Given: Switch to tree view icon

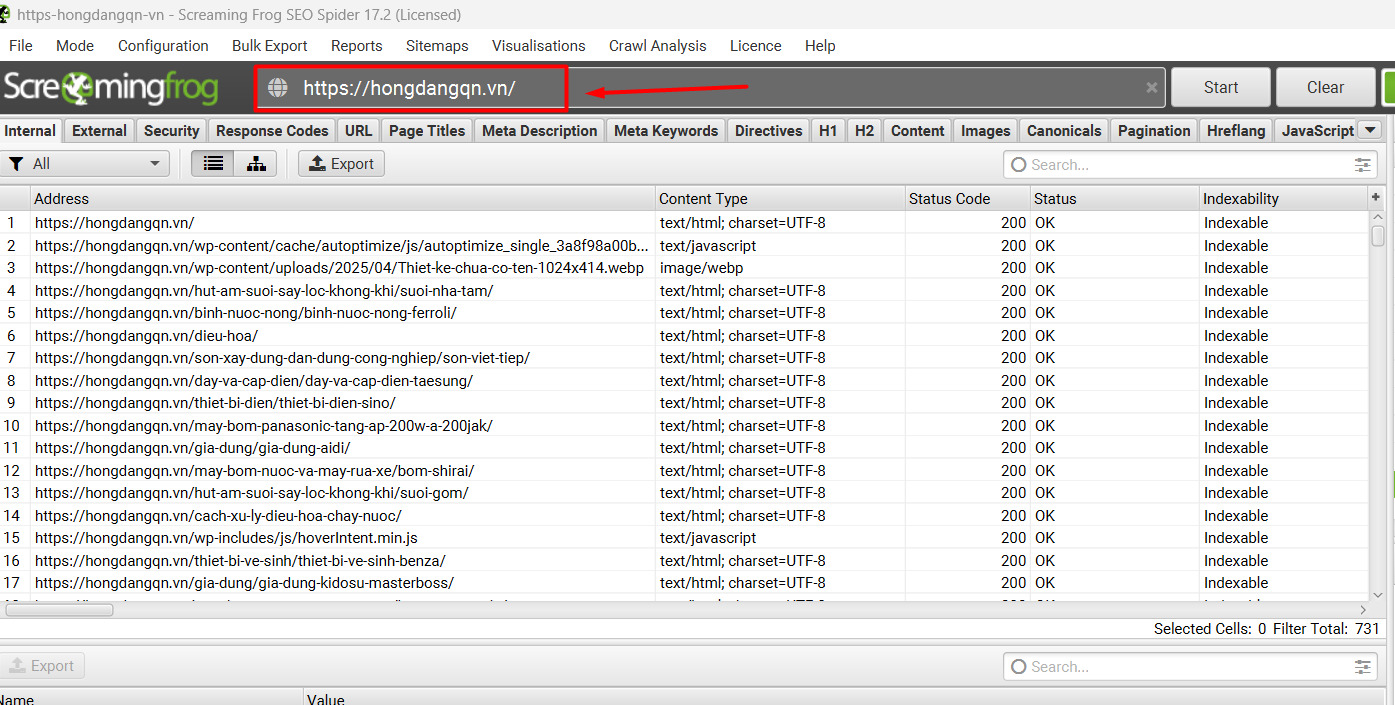Looking at the screenshot, I should (256, 164).
